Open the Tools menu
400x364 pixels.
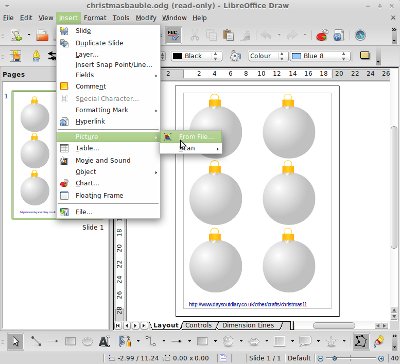pyautogui.click(x=121, y=18)
